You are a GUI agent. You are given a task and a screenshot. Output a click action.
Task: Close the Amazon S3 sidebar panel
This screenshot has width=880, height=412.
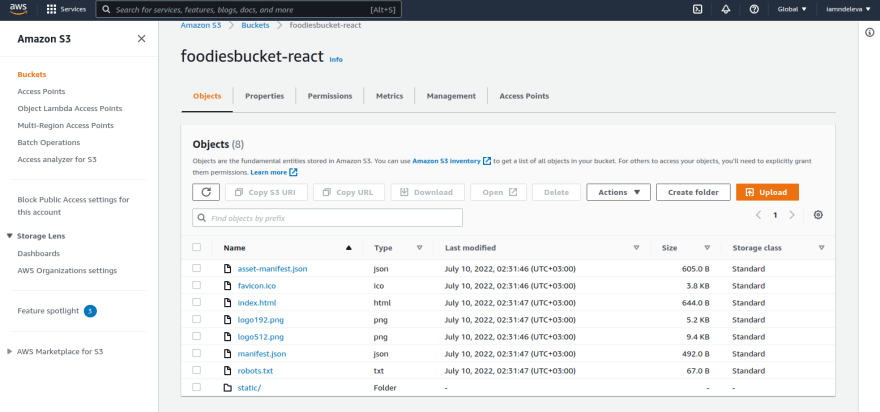(x=141, y=39)
